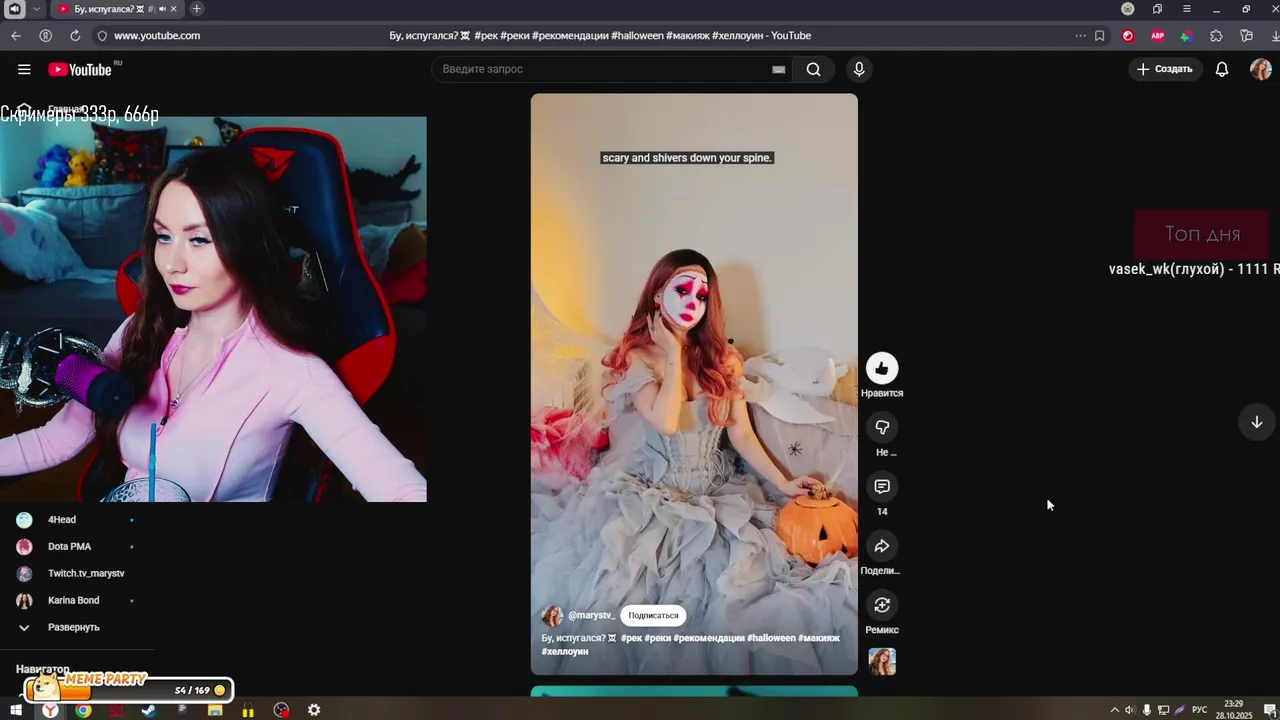This screenshot has height=720, width=1280.
Task: Go to next Short with down arrow
Action: (x=1256, y=422)
